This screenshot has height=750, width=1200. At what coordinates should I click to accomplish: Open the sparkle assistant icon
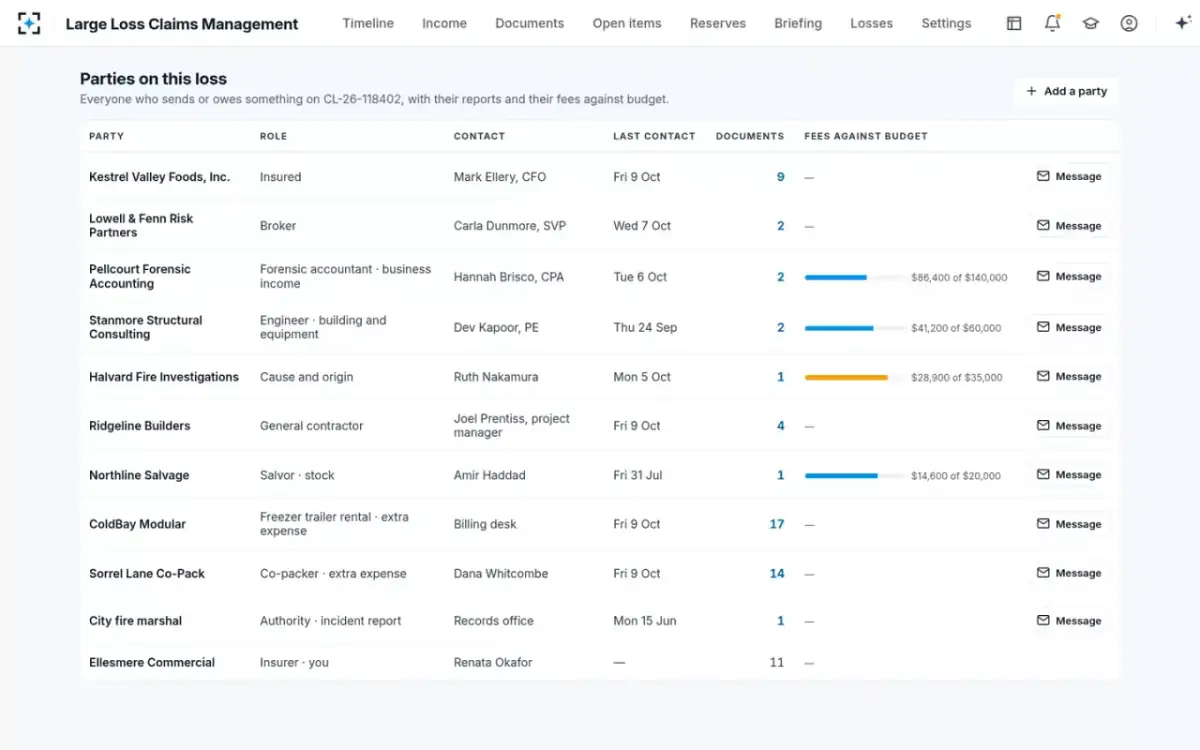(x=1181, y=23)
